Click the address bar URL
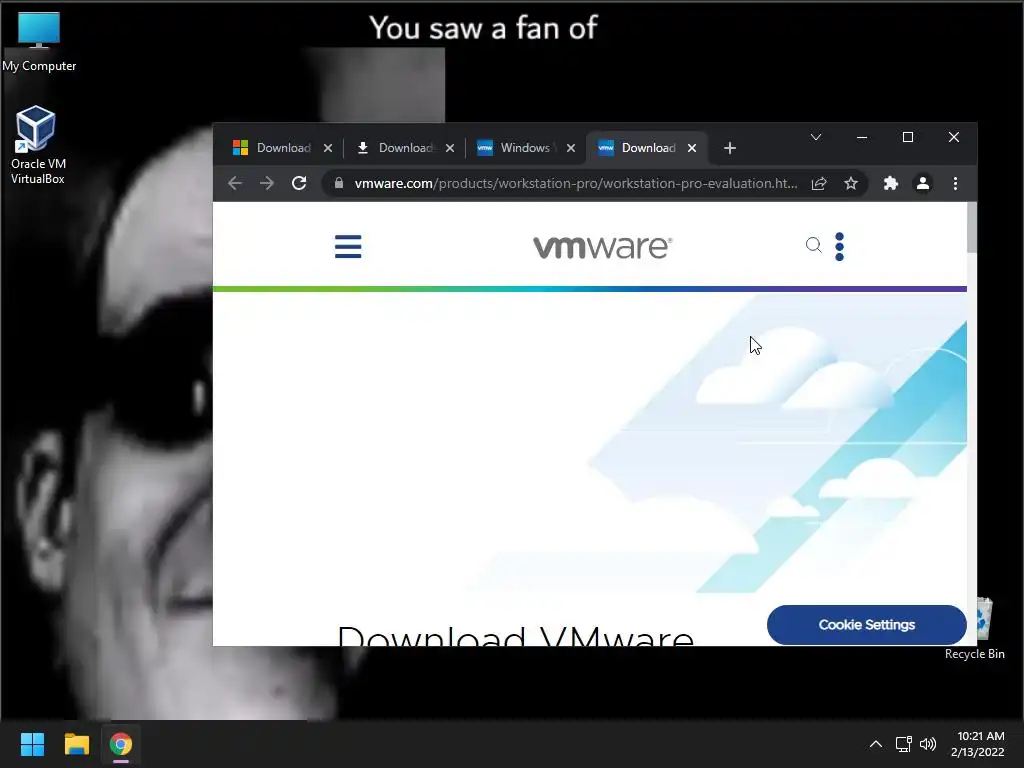 tap(576, 184)
